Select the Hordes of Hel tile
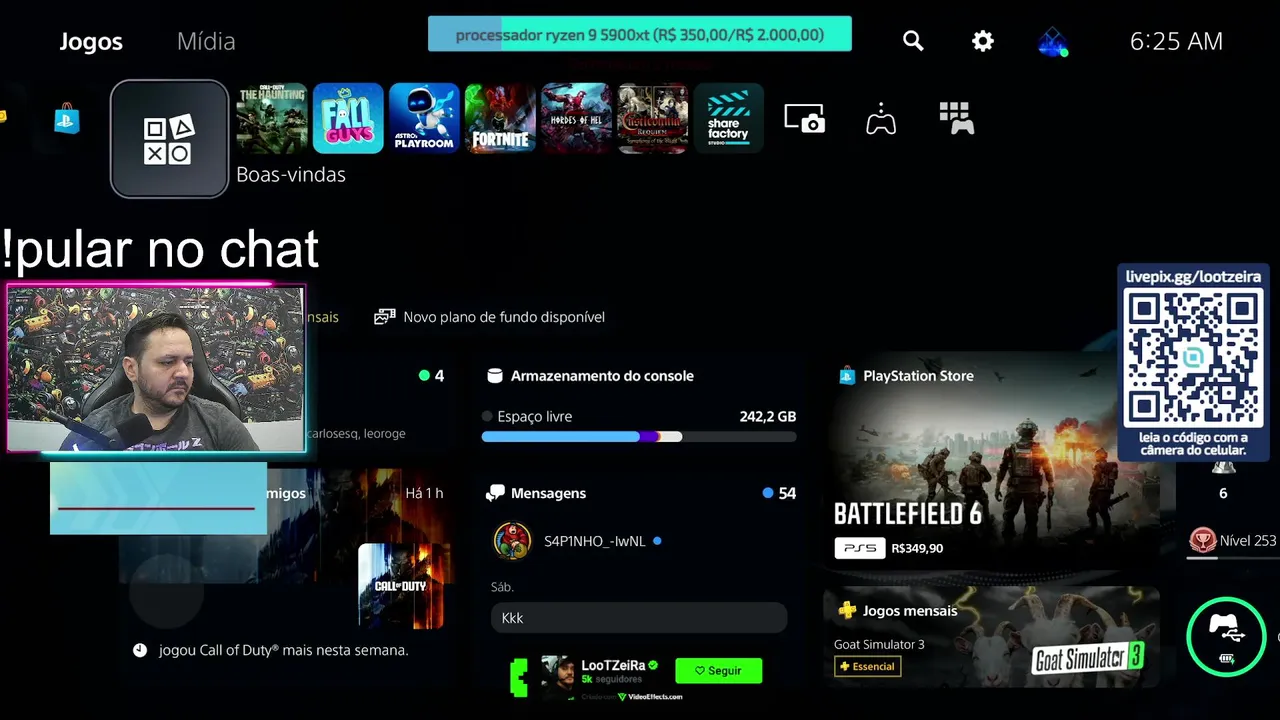1280x720 pixels. point(576,119)
